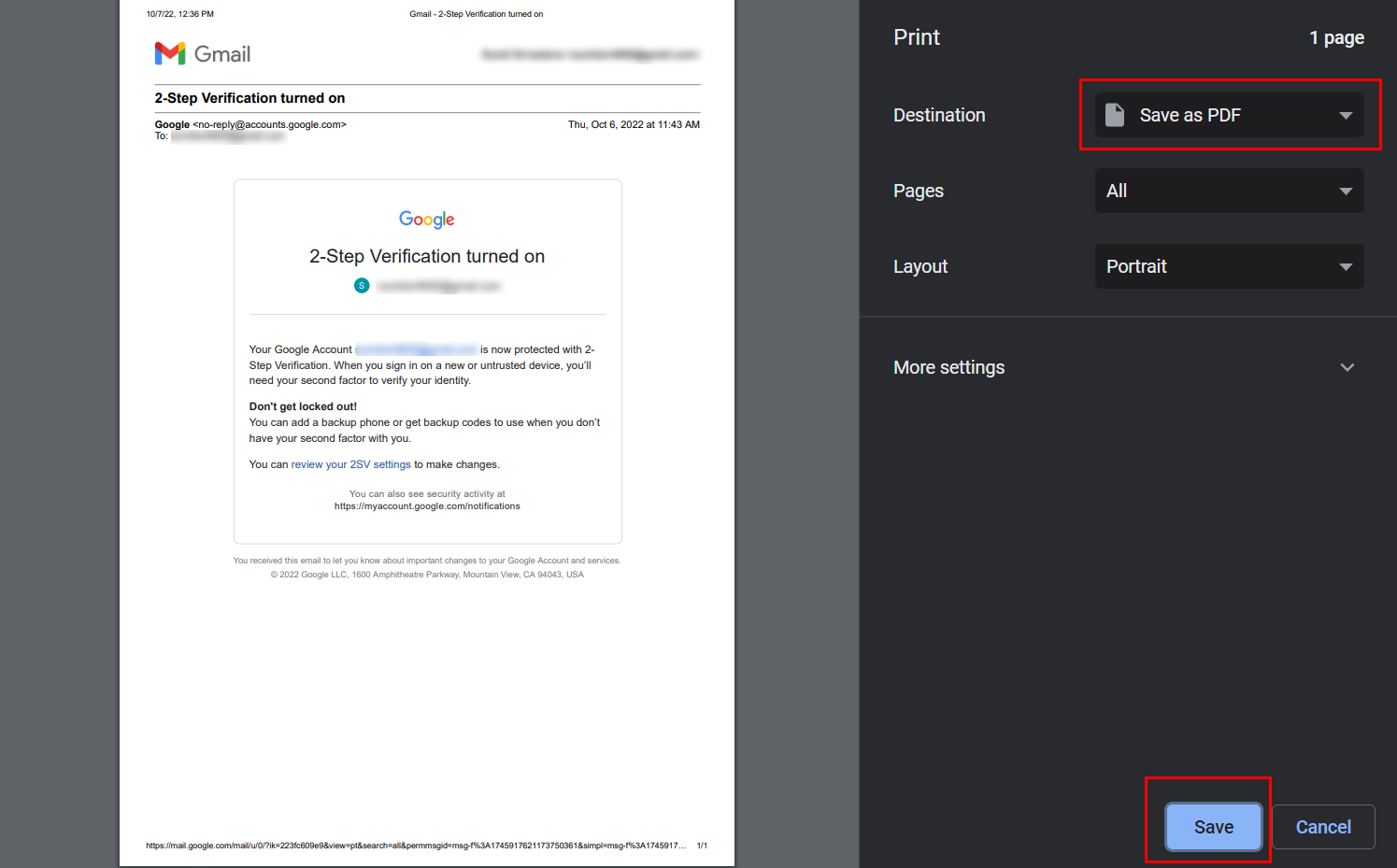Open the 'review your 2SV settings' link
The width and height of the screenshot is (1397, 868).
[x=350, y=464]
